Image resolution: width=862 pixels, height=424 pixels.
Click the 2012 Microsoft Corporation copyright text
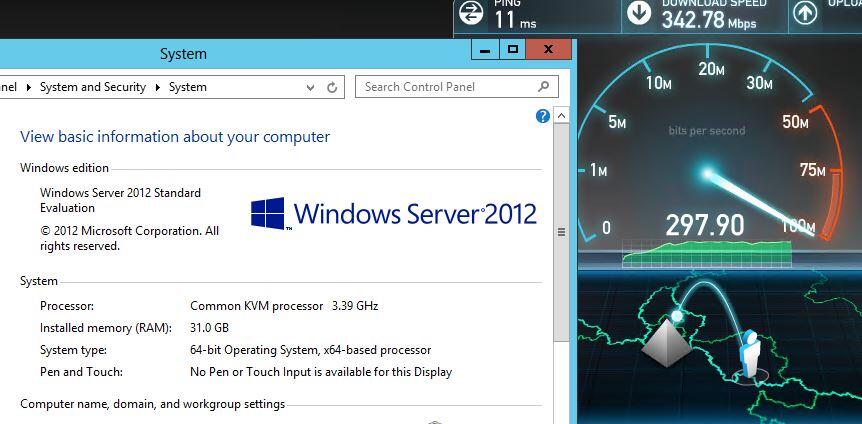click(x=129, y=238)
